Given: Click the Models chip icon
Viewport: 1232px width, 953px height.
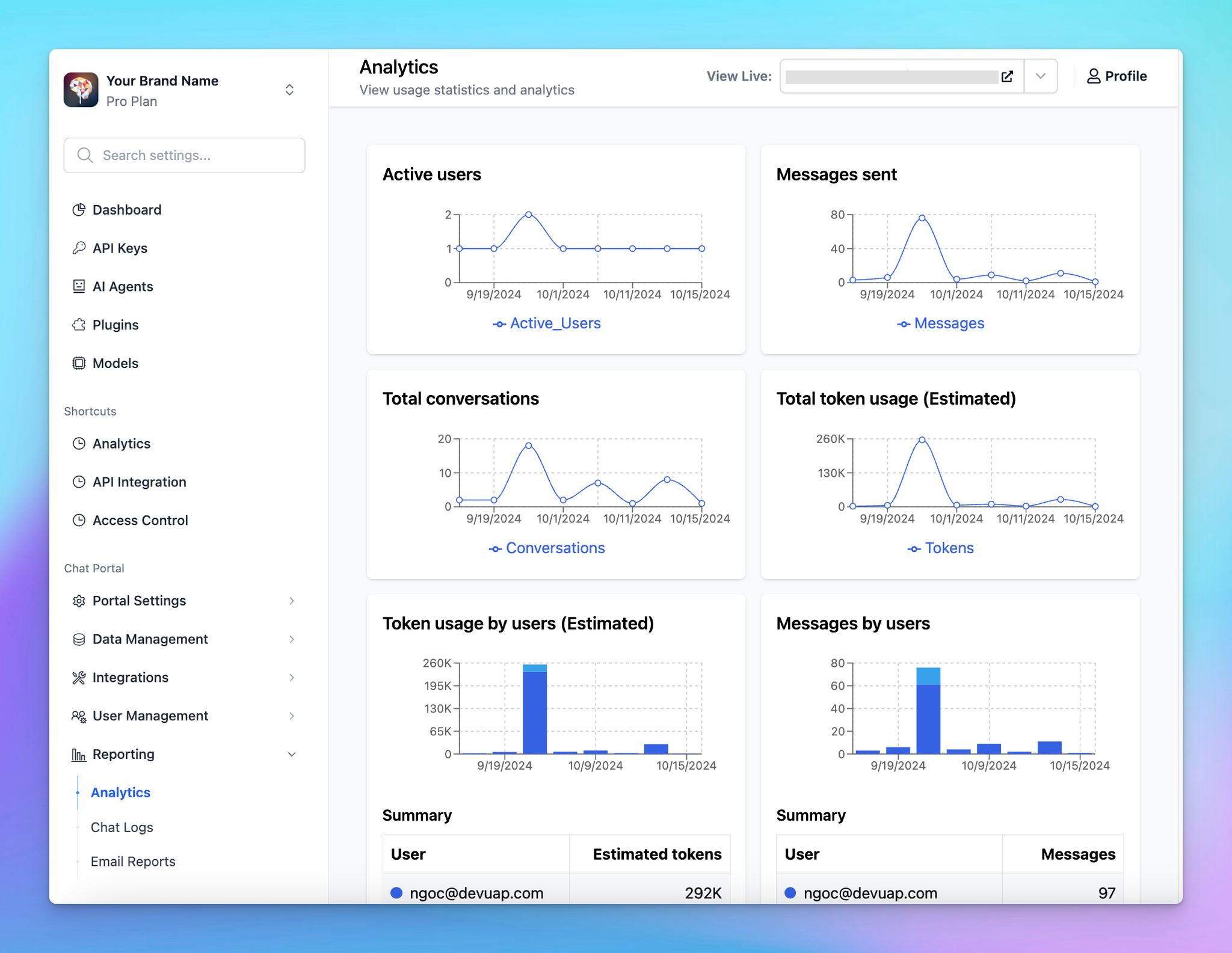Looking at the screenshot, I should pyautogui.click(x=79, y=364).
